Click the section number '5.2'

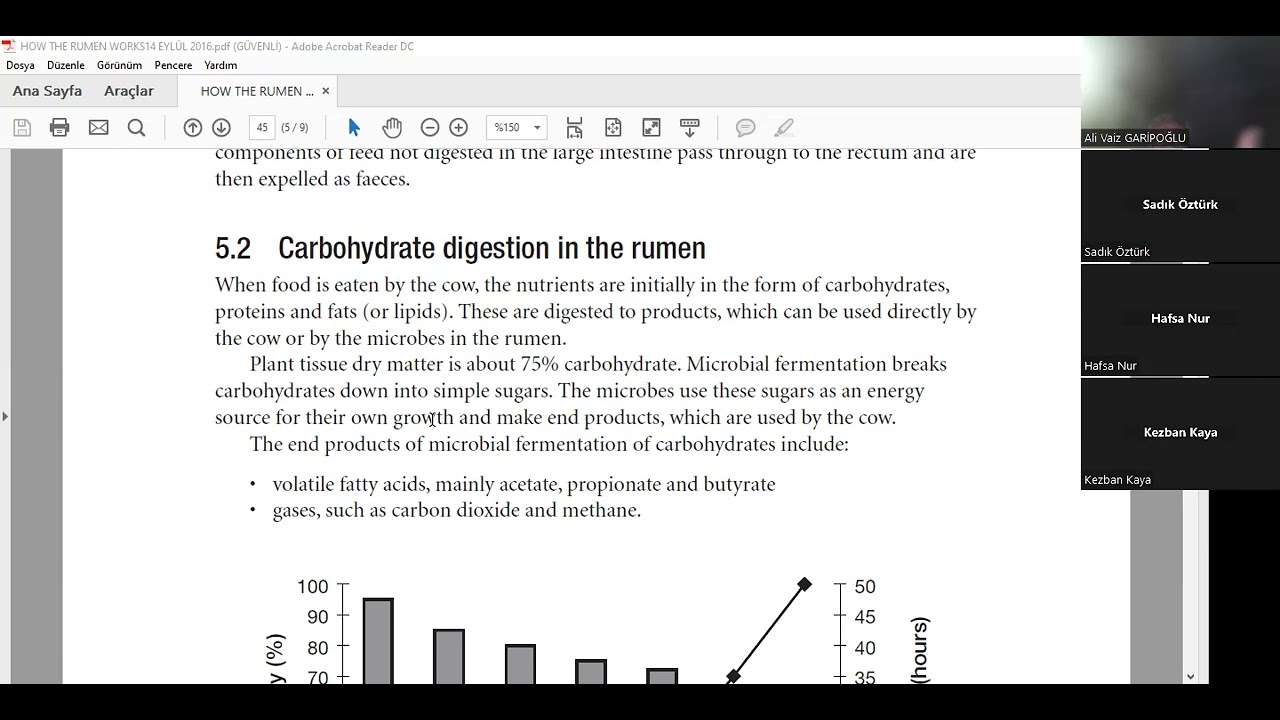point(233,248)
